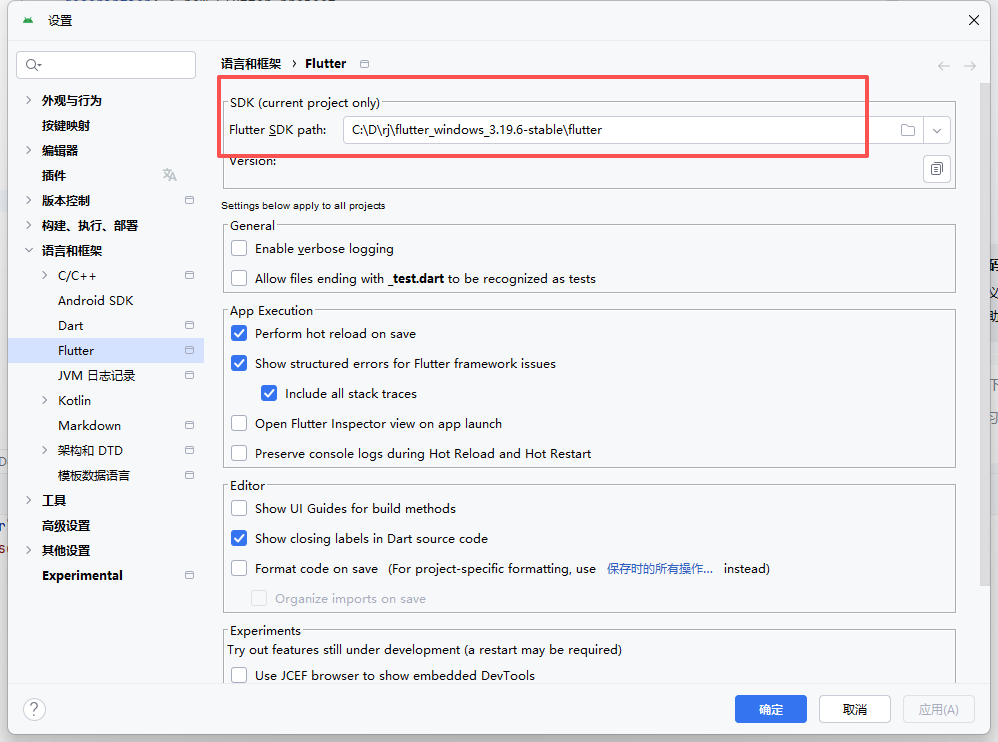
Task: Click the help question mark button
Action: tap(34, 708)
